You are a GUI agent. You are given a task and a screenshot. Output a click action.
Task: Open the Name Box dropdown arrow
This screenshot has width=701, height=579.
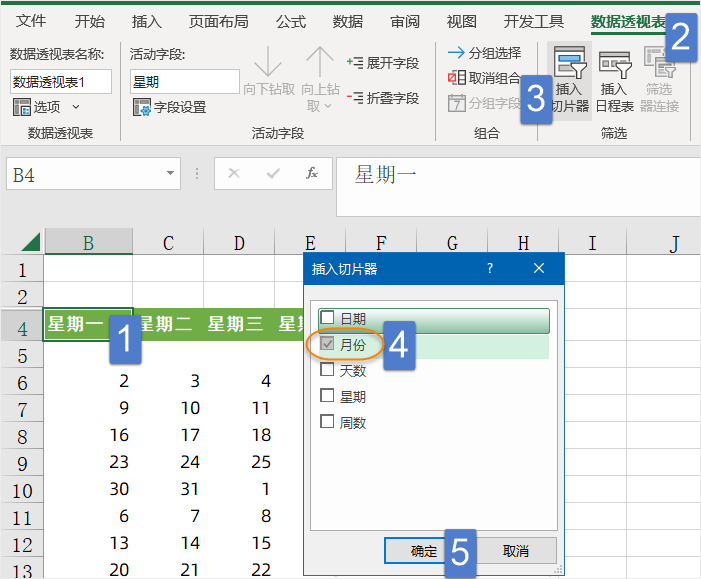pyautogui.click(x=172, y=174)
